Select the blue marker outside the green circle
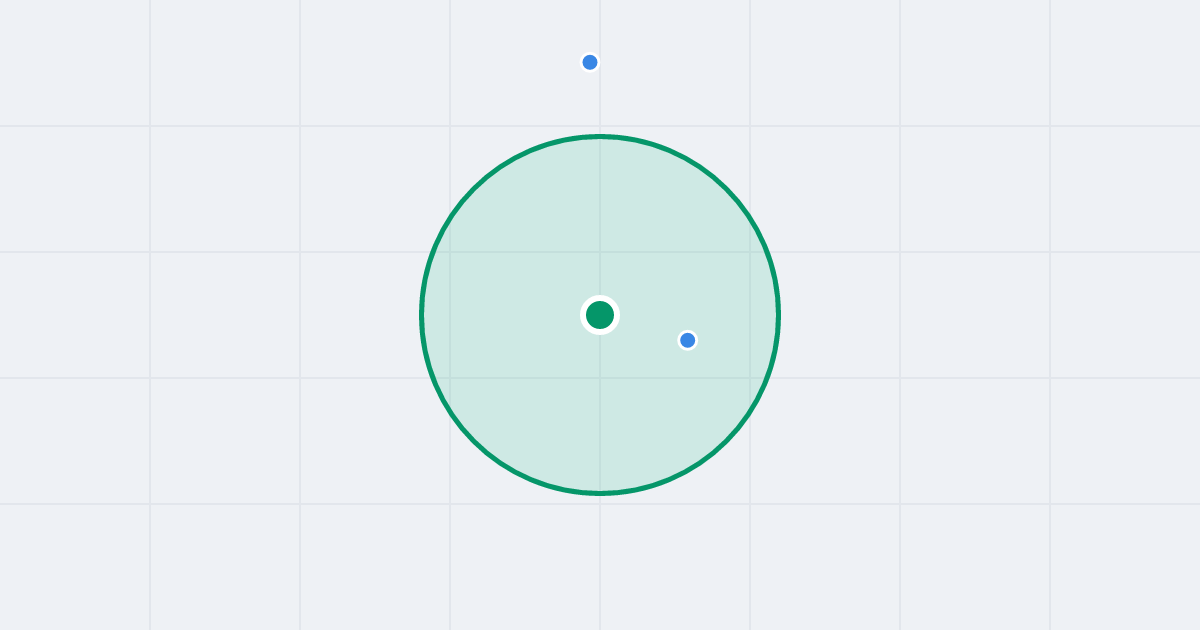 tap(590, 62)
